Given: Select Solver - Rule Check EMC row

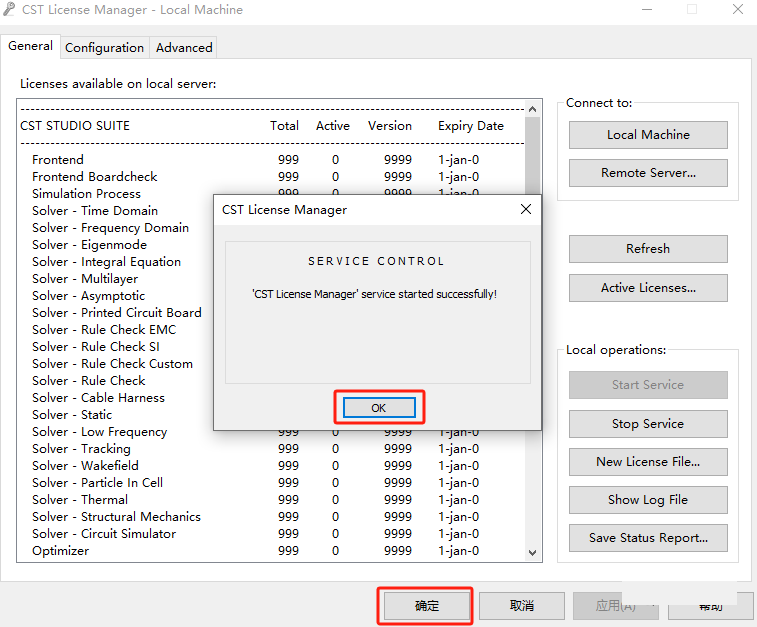Looking at the screenshot, I should point(116,330).
